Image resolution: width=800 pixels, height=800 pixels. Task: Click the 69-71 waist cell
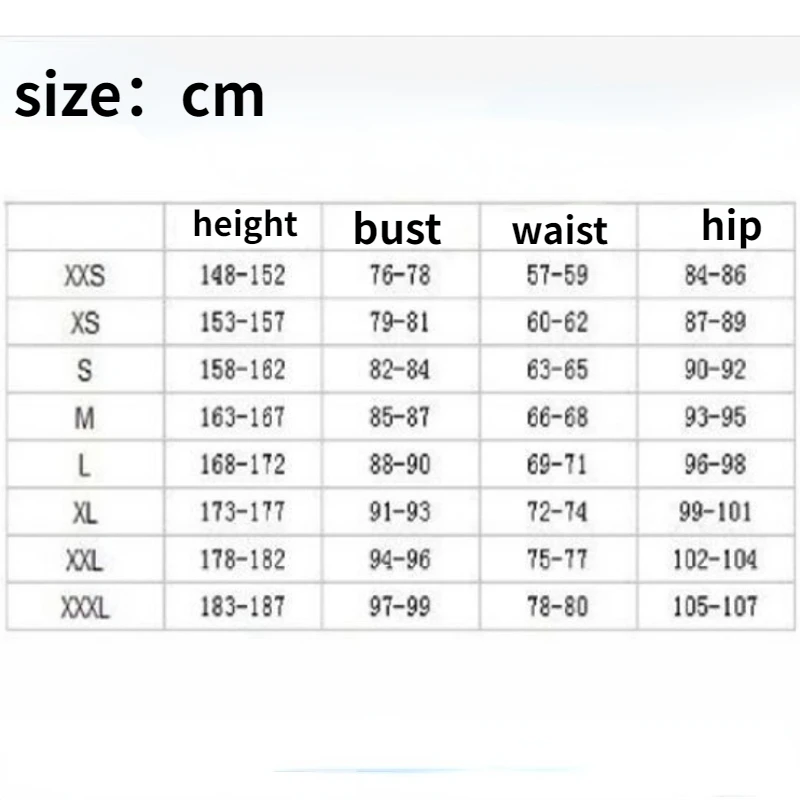[x=557, y=465]
